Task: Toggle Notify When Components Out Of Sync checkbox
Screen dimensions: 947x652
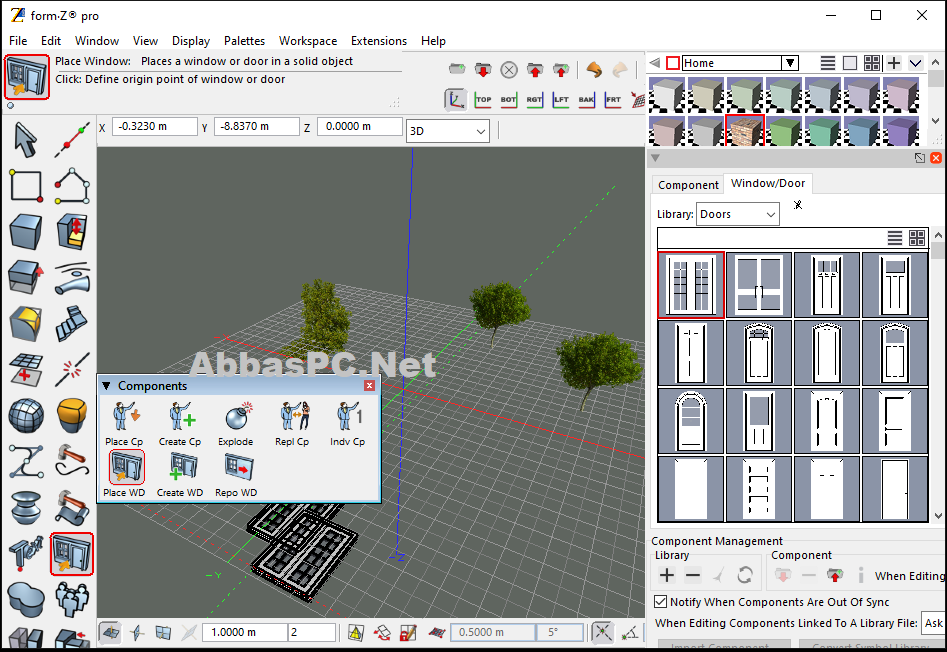Action: (661, 601)
